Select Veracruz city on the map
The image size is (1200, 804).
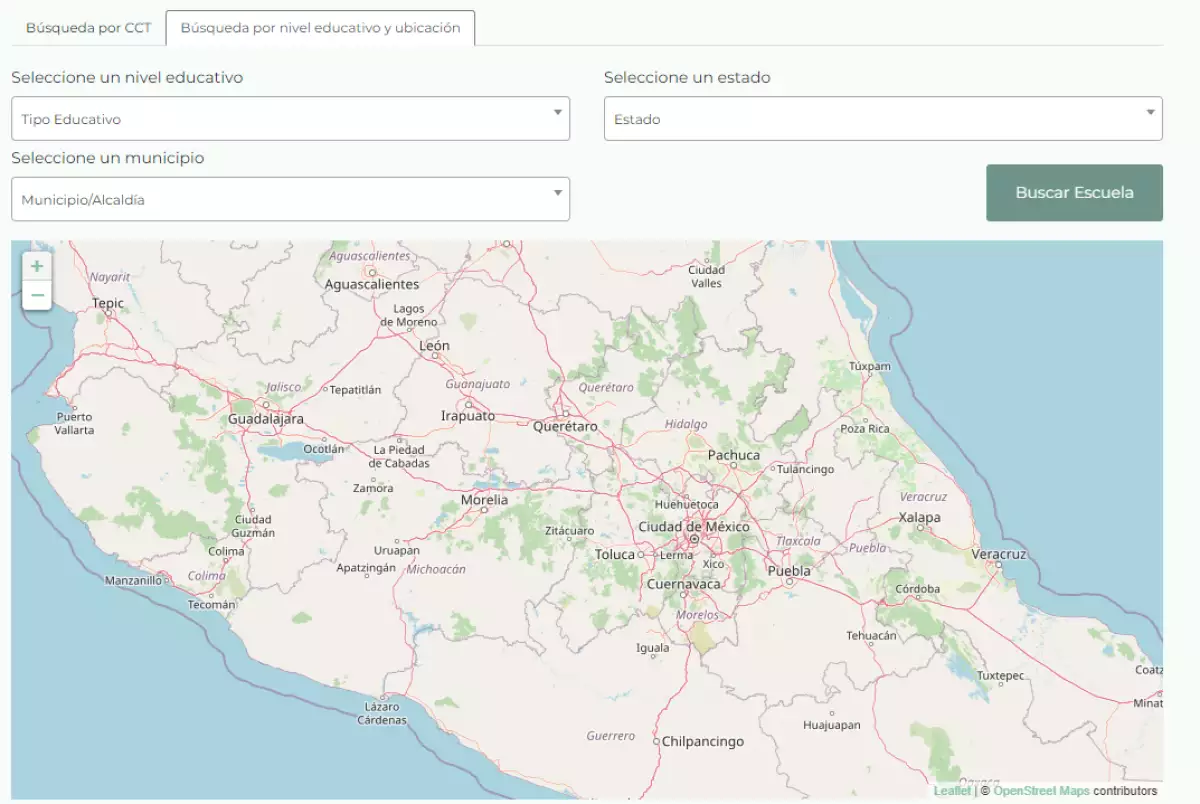coord(998,554)
